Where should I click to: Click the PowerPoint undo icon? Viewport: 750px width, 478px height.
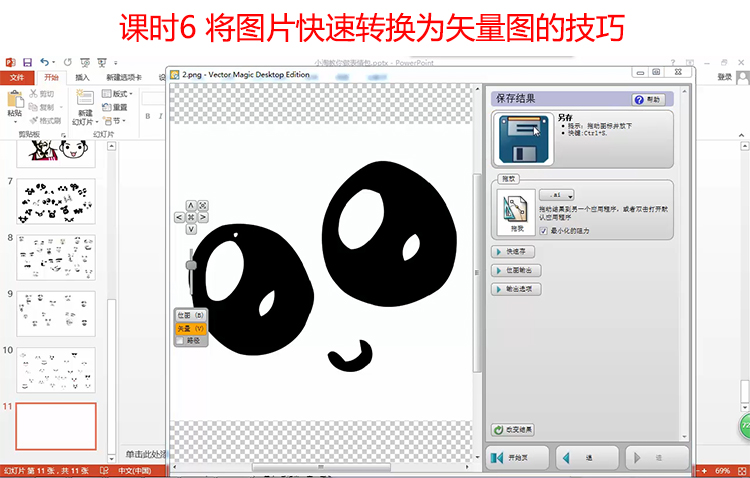(x=44, y=62)
